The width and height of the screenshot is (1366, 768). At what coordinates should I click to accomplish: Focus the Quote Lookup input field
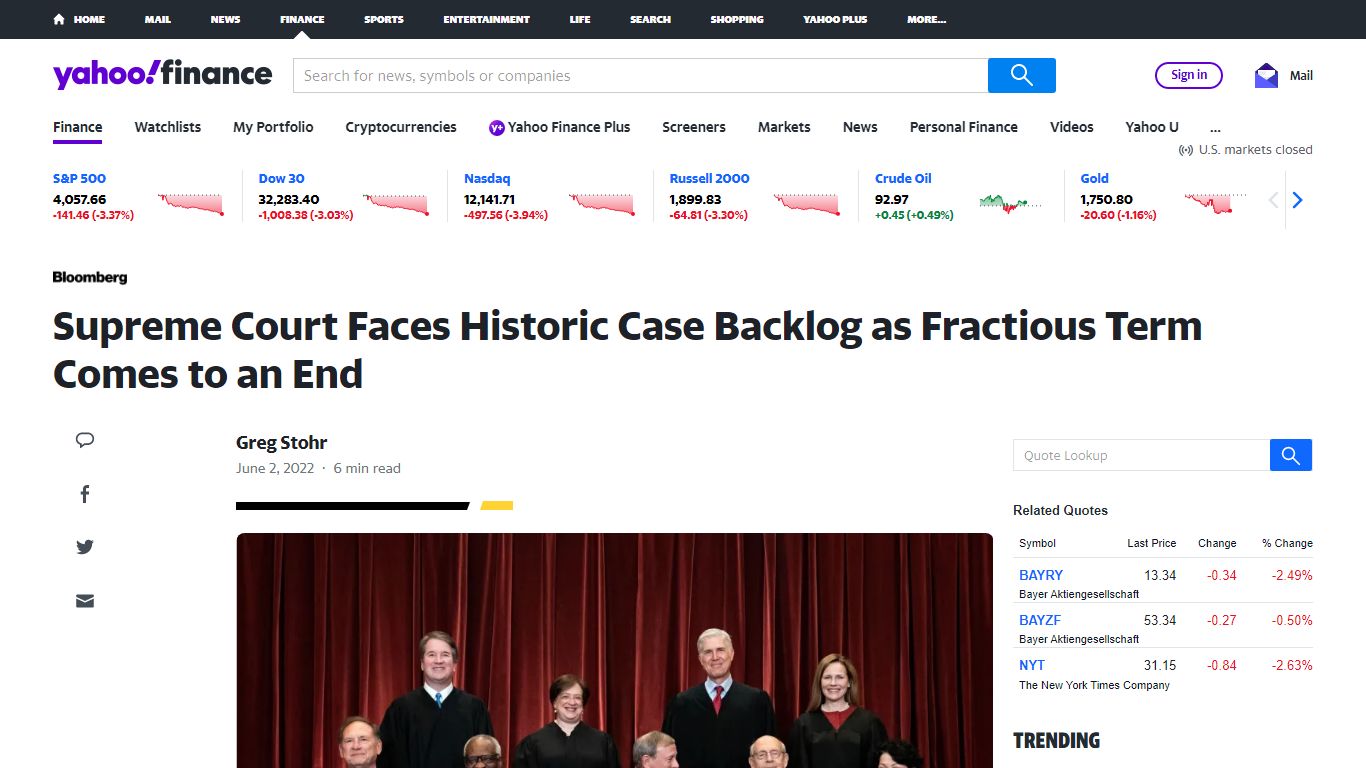1141,455
